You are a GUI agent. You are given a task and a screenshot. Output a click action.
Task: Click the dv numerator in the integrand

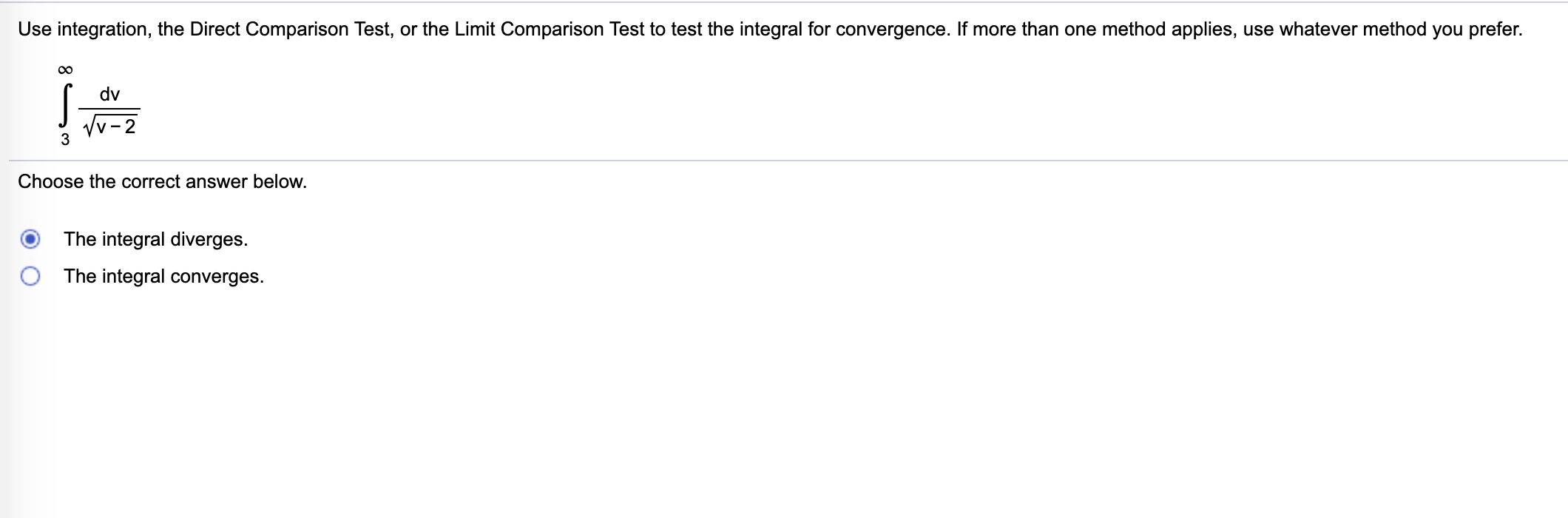coord(111,92)
